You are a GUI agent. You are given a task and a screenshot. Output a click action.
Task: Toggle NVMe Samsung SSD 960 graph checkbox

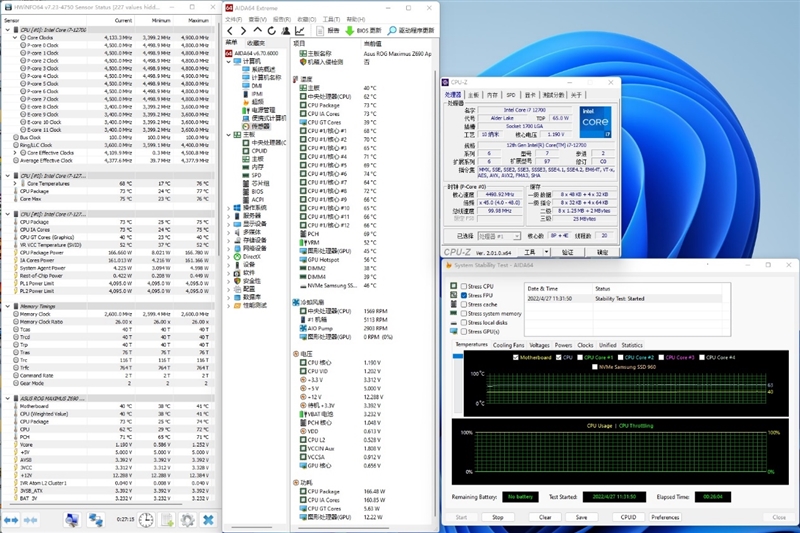(594, 367)
